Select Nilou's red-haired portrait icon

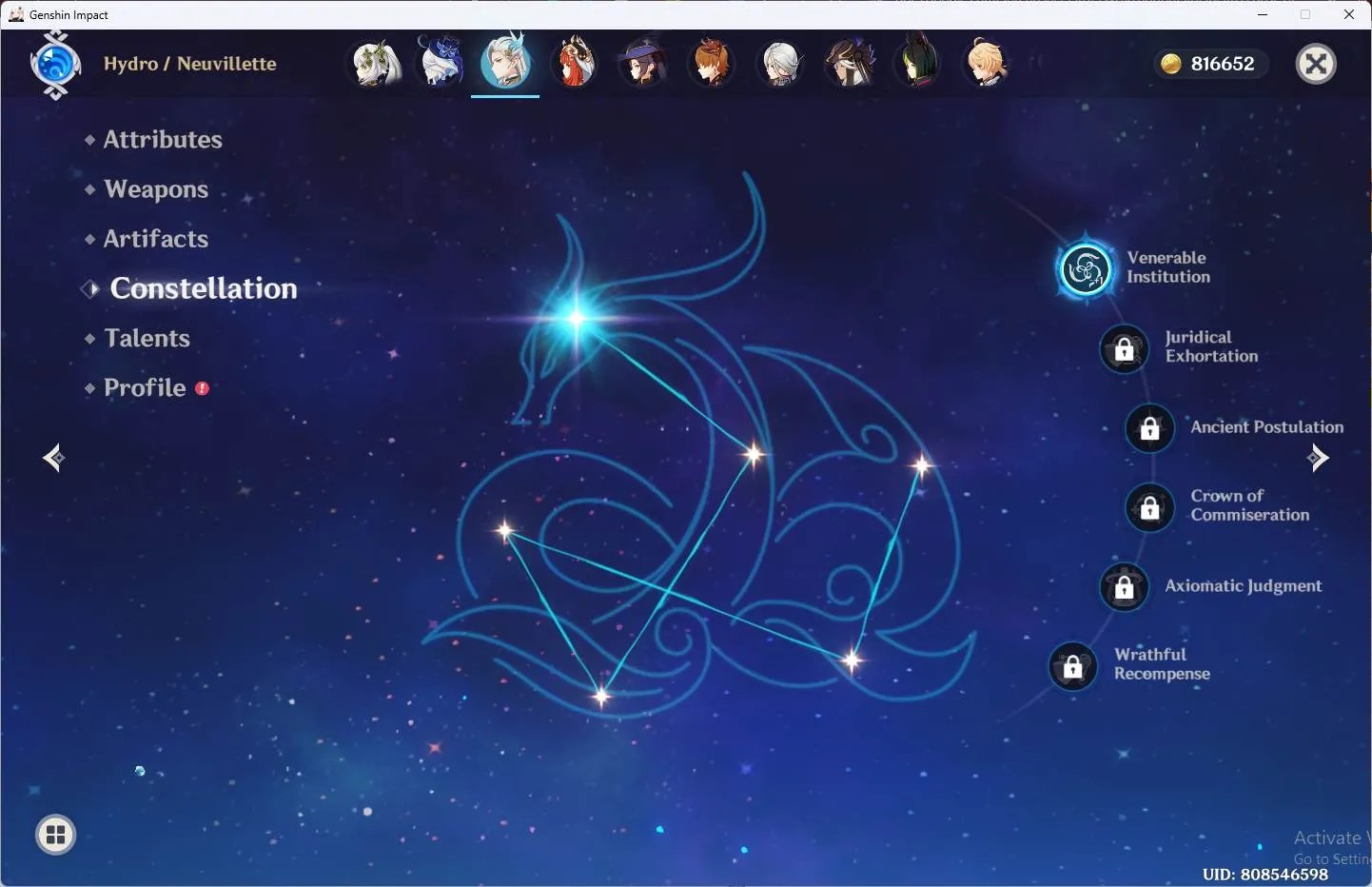[x=575, y=63]
